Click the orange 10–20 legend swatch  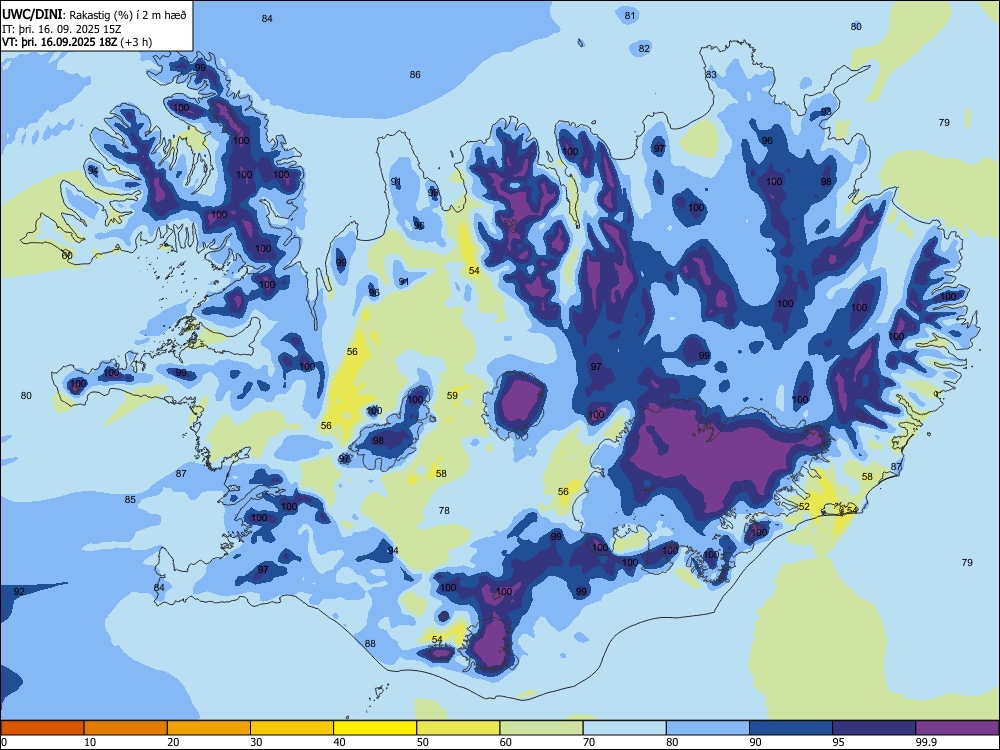[x=126, y=728]
